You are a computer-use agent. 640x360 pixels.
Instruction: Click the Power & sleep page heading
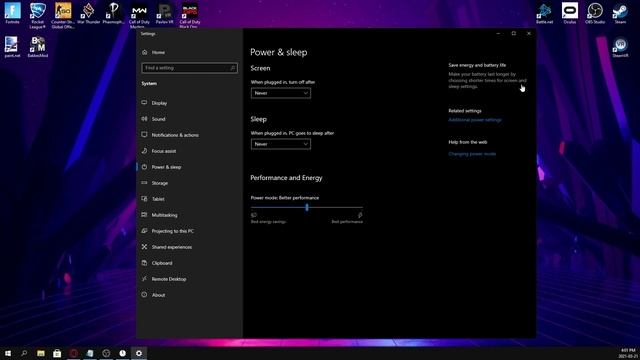(278, 52)
